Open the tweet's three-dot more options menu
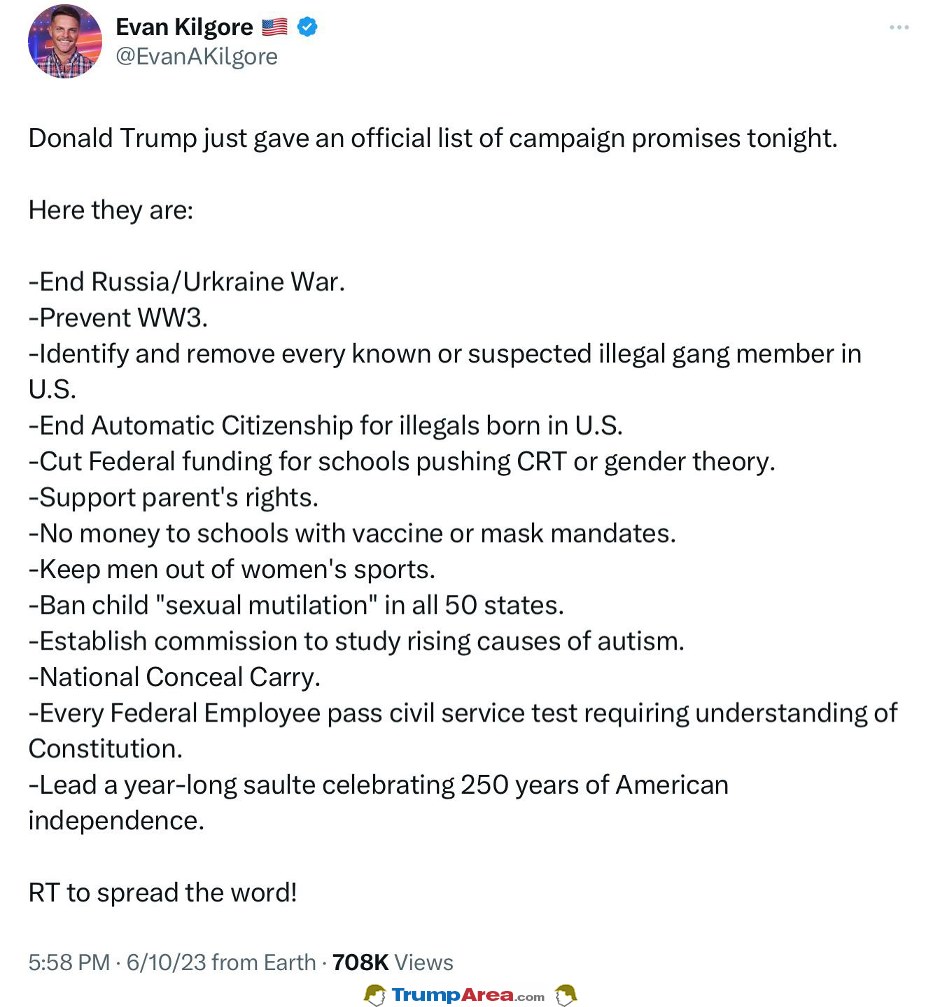The height and width of the screenshot is (1007, 940). pyautogui.click(x=899, y=27)
